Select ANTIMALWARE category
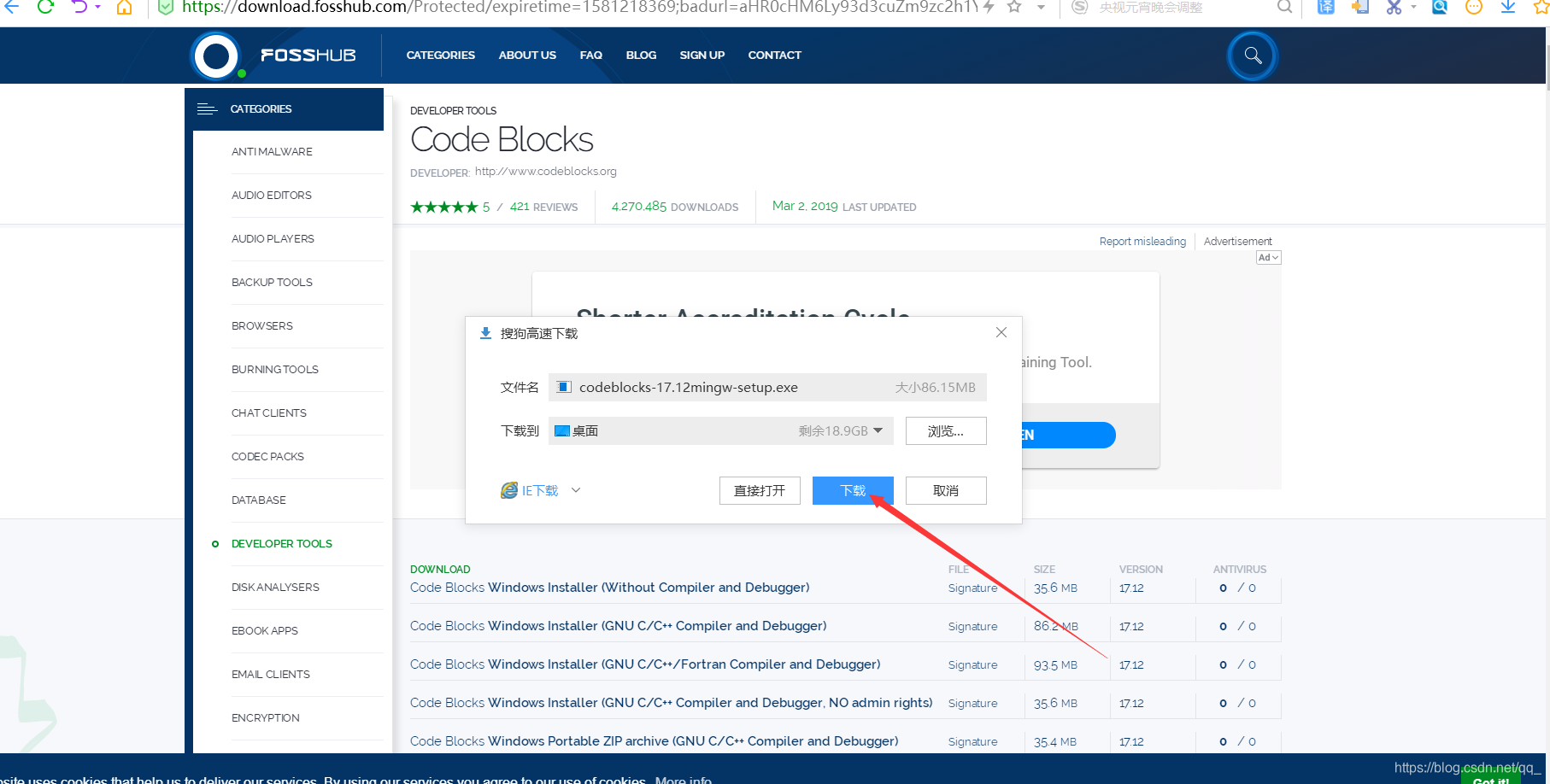The height and width of the screenshot is (784, 1550). point(272,151)
